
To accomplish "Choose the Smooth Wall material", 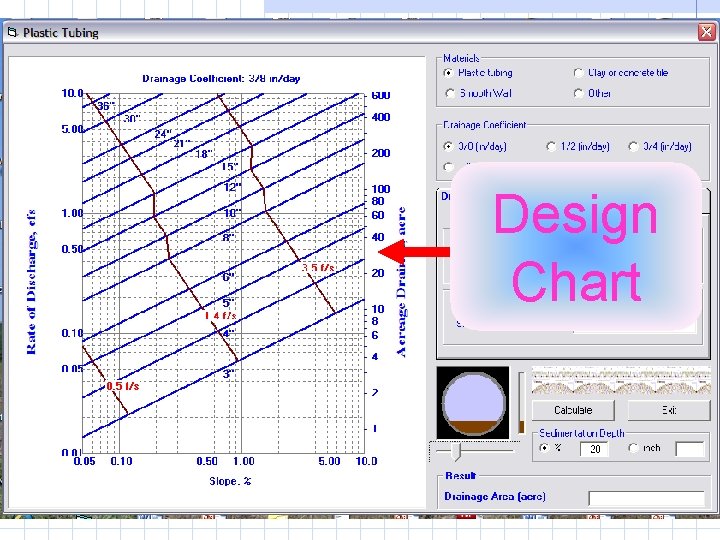I will [450, 93].
